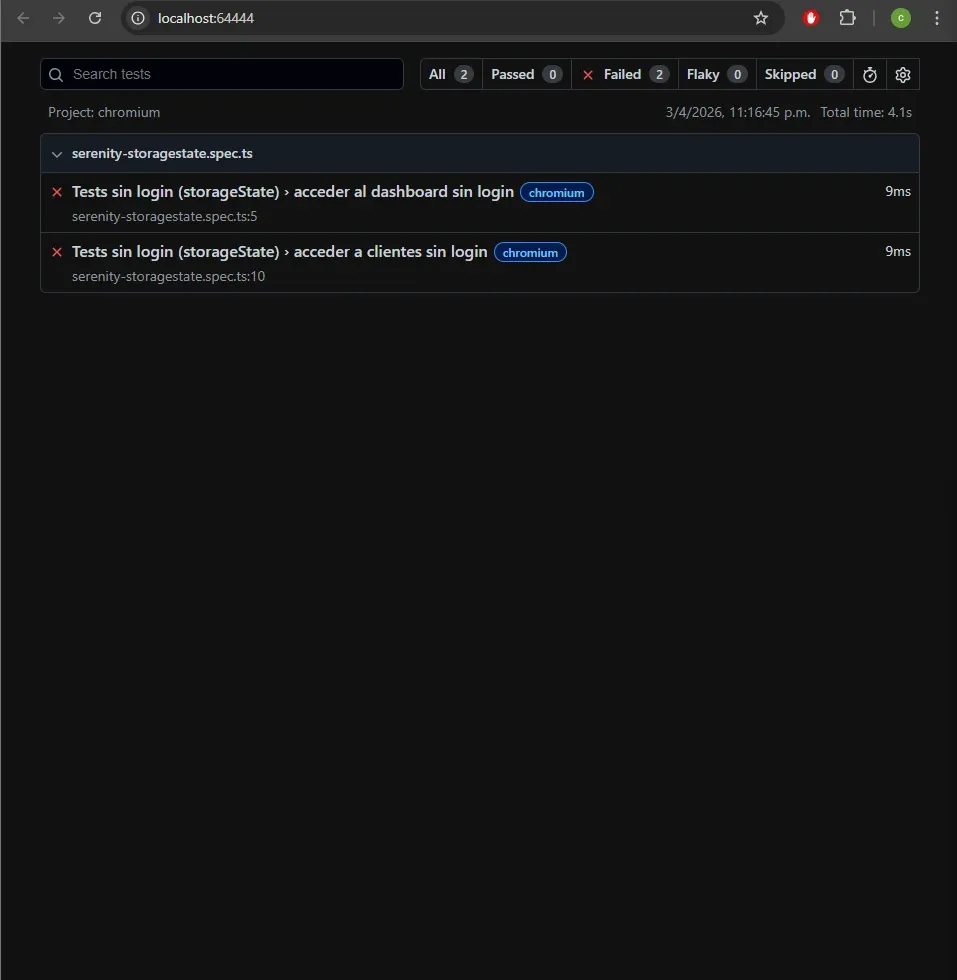Click the chromium badge on the dashboard test
The image size is (957, 980).
click(x=556, y=192)
